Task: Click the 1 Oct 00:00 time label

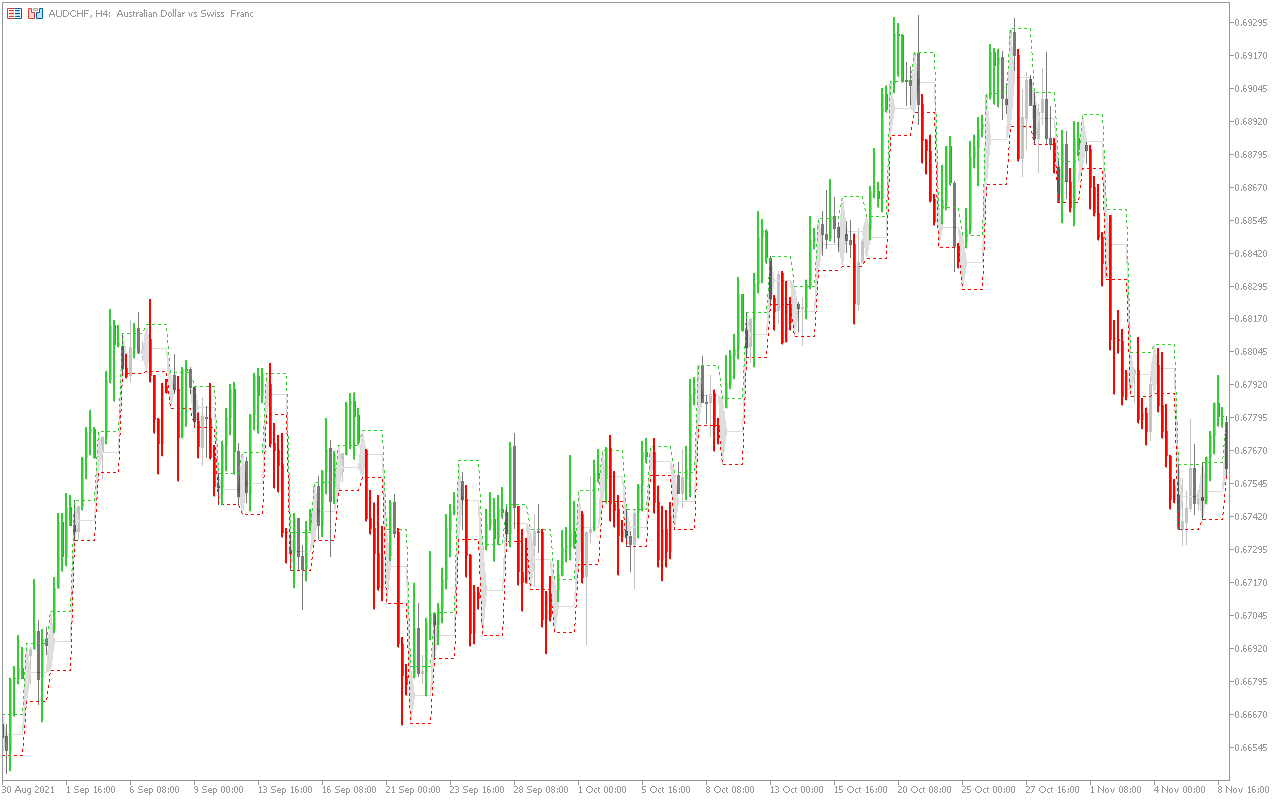Action: (x=602, y=789)
